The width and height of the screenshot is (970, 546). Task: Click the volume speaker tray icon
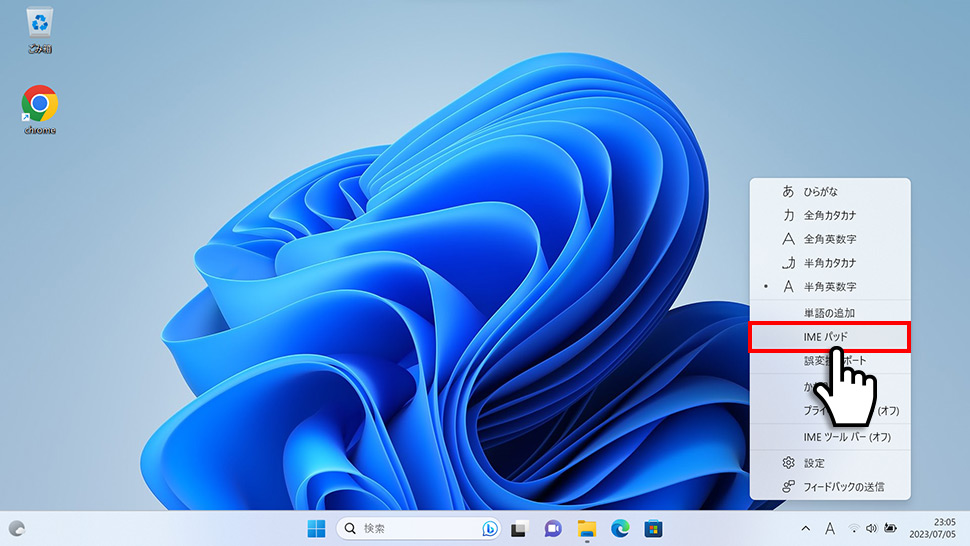(872, 529)
